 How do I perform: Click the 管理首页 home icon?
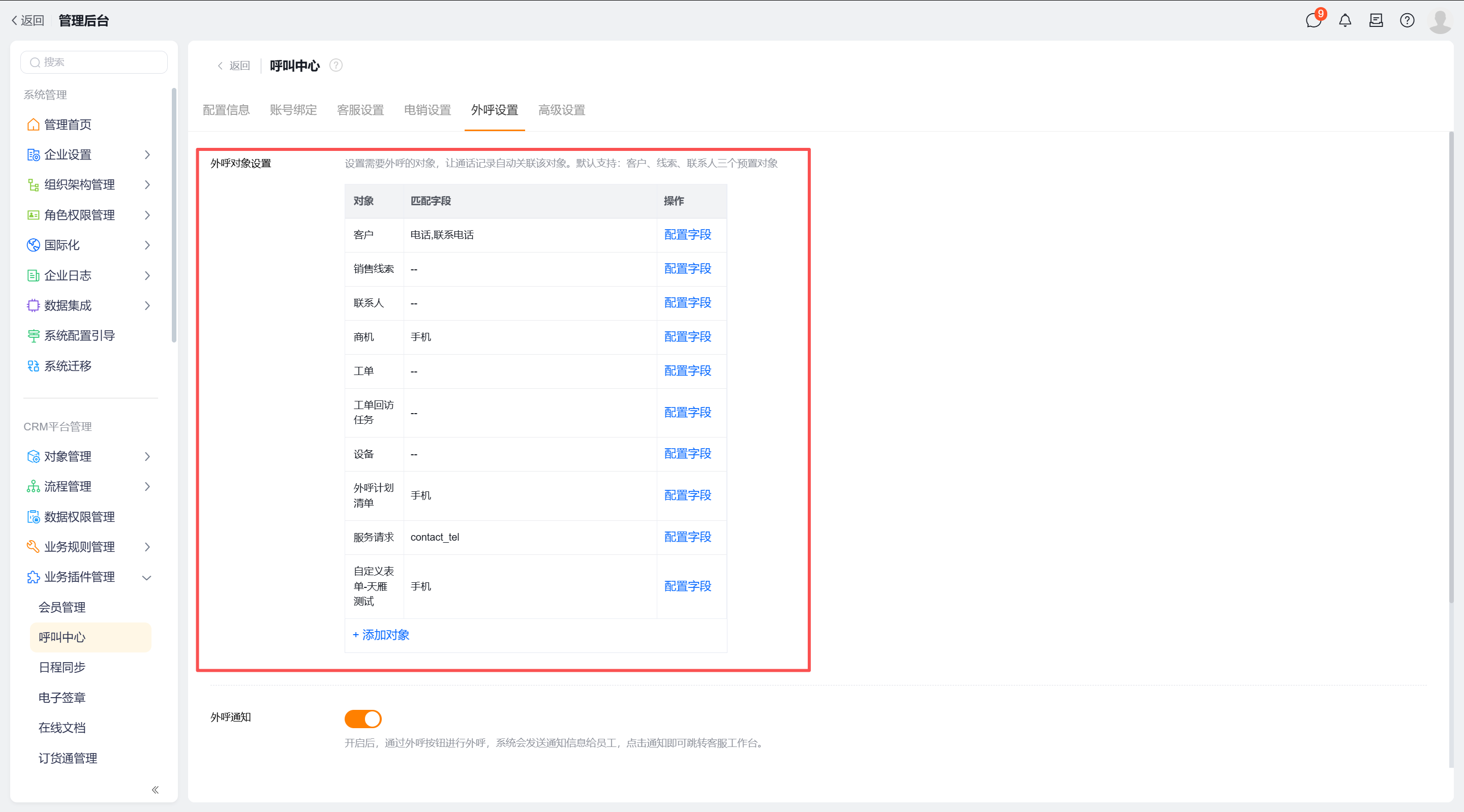[x=33, y=124]
